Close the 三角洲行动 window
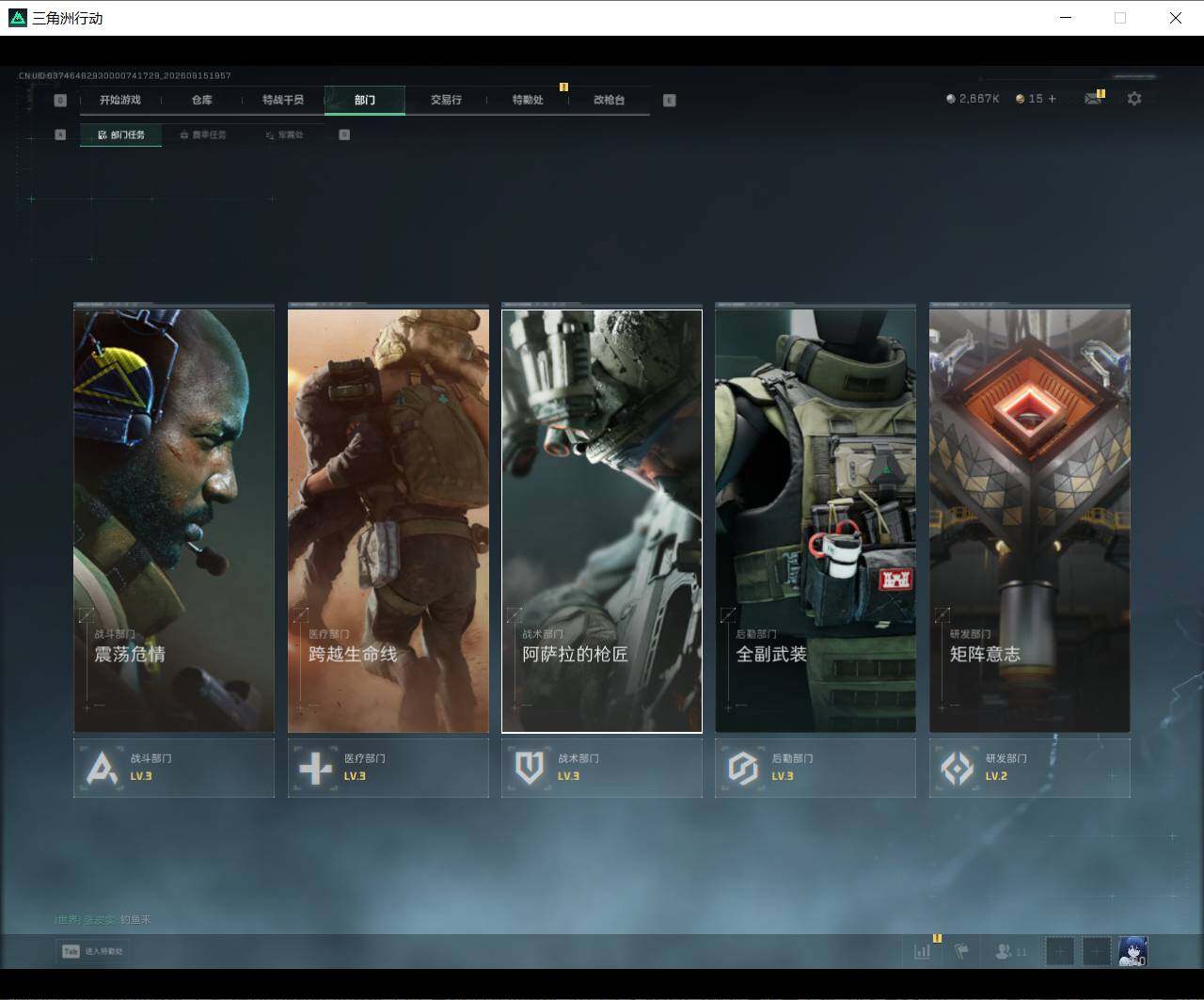 tap(1176, 18)
